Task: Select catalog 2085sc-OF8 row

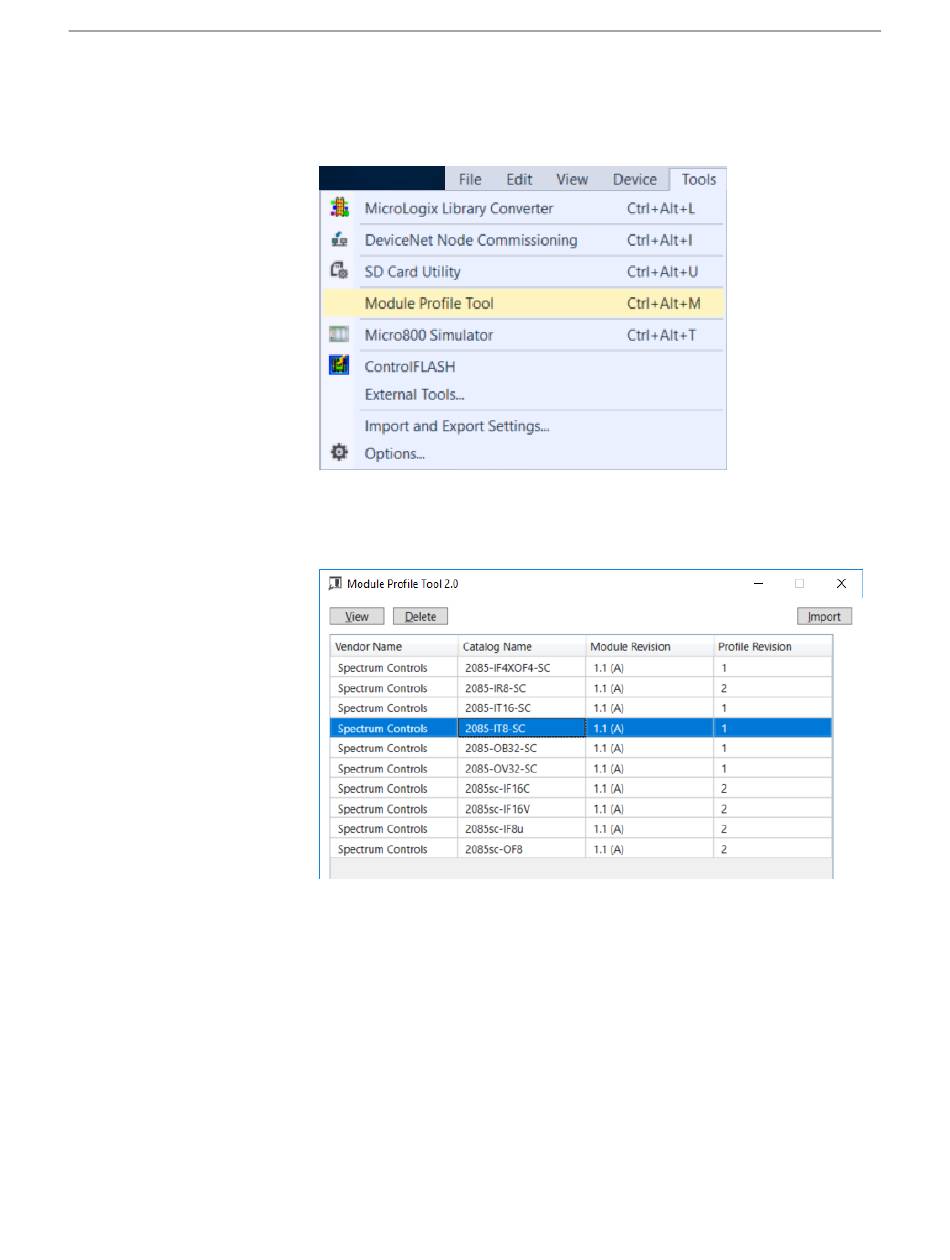Action: (581, 849)
